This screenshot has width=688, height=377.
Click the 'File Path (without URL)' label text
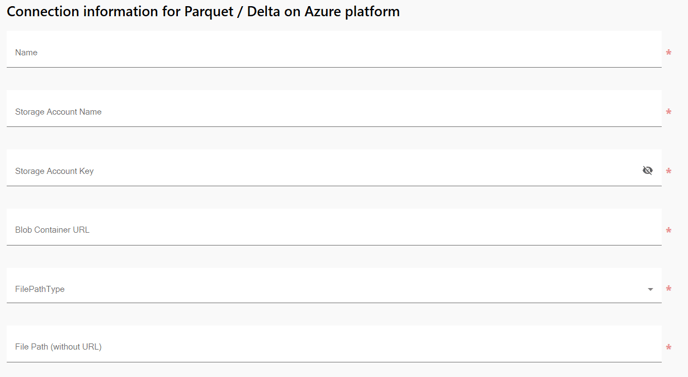58,347
